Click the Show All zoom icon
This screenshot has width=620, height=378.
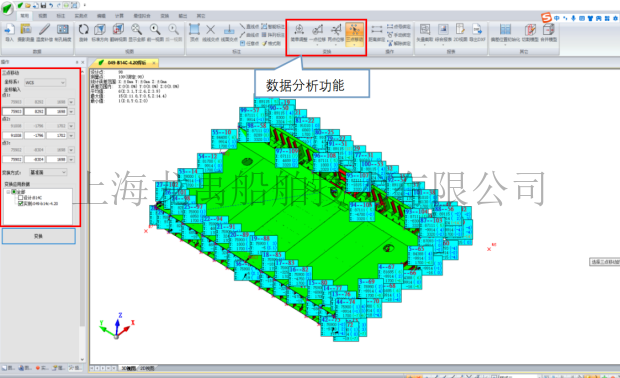[x=136, y=32]
